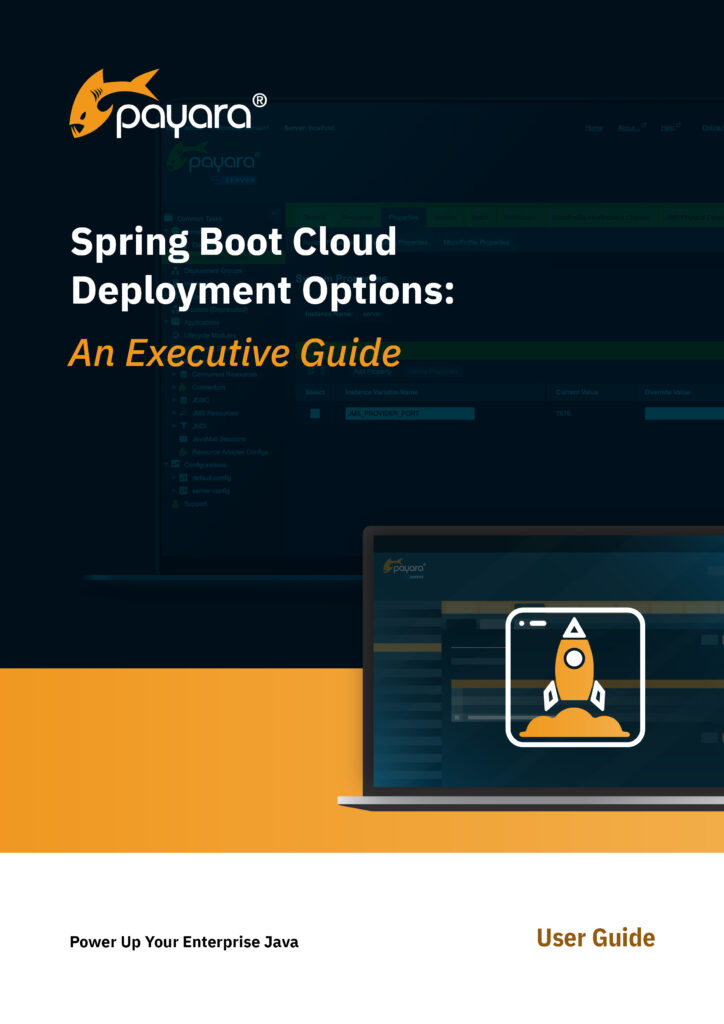This screenshot has height=1024, width=724.
Task: Tick the Select checkbox beside JMS_PROVIDER_PORT
Action: [x=315, y=413]
